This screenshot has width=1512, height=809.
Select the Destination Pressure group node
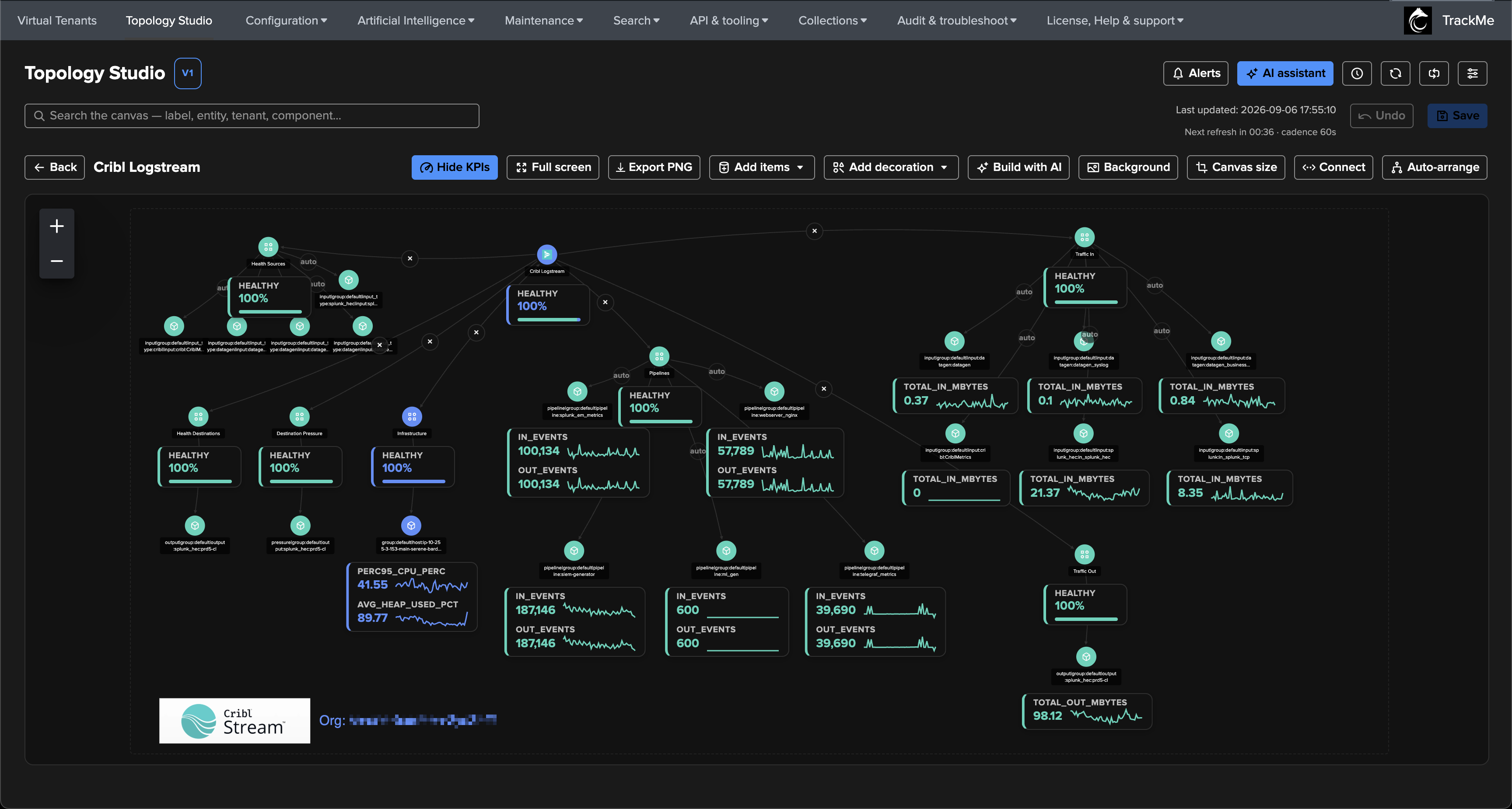click(299, 417)
